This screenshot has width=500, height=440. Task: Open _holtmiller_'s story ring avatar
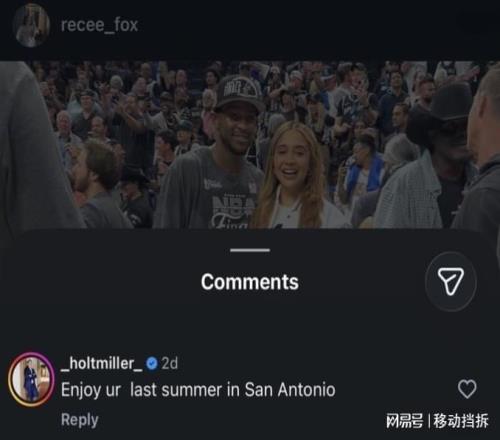point(31,380)
